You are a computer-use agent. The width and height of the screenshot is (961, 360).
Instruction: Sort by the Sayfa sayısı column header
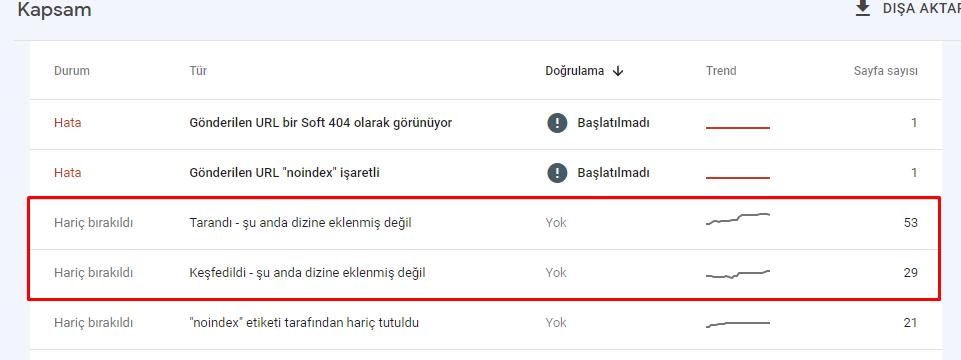tap(886, 71)
